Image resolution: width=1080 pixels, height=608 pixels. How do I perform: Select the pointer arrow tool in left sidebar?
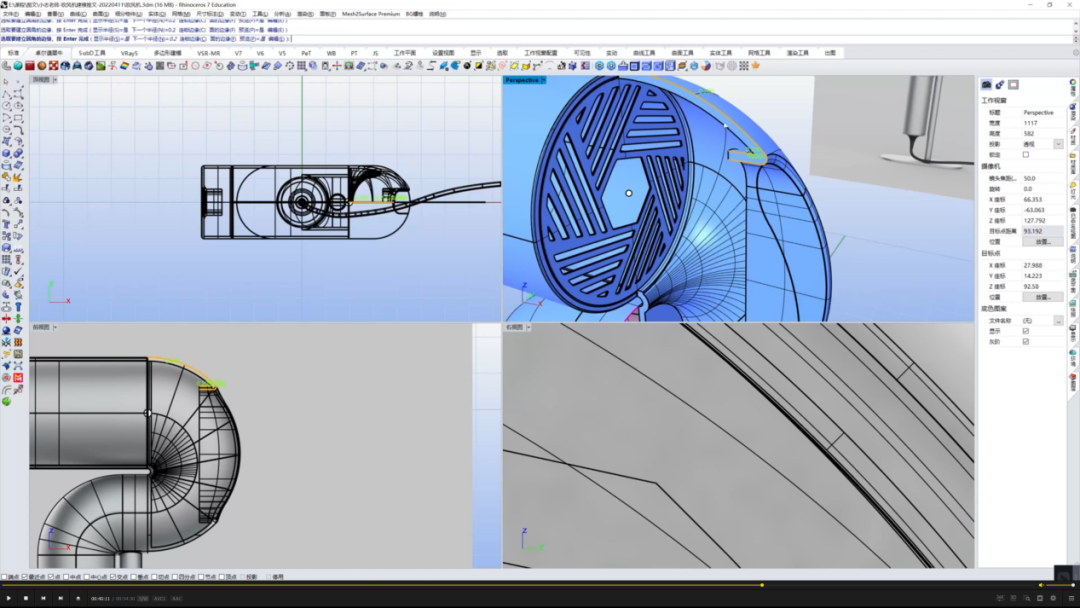(x=6, y=82)
